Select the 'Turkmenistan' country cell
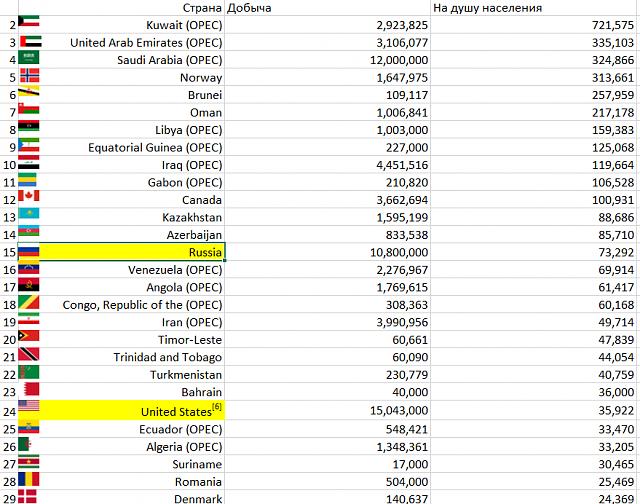Viewport: 640px width, 504px height. [x=121, y=375]
